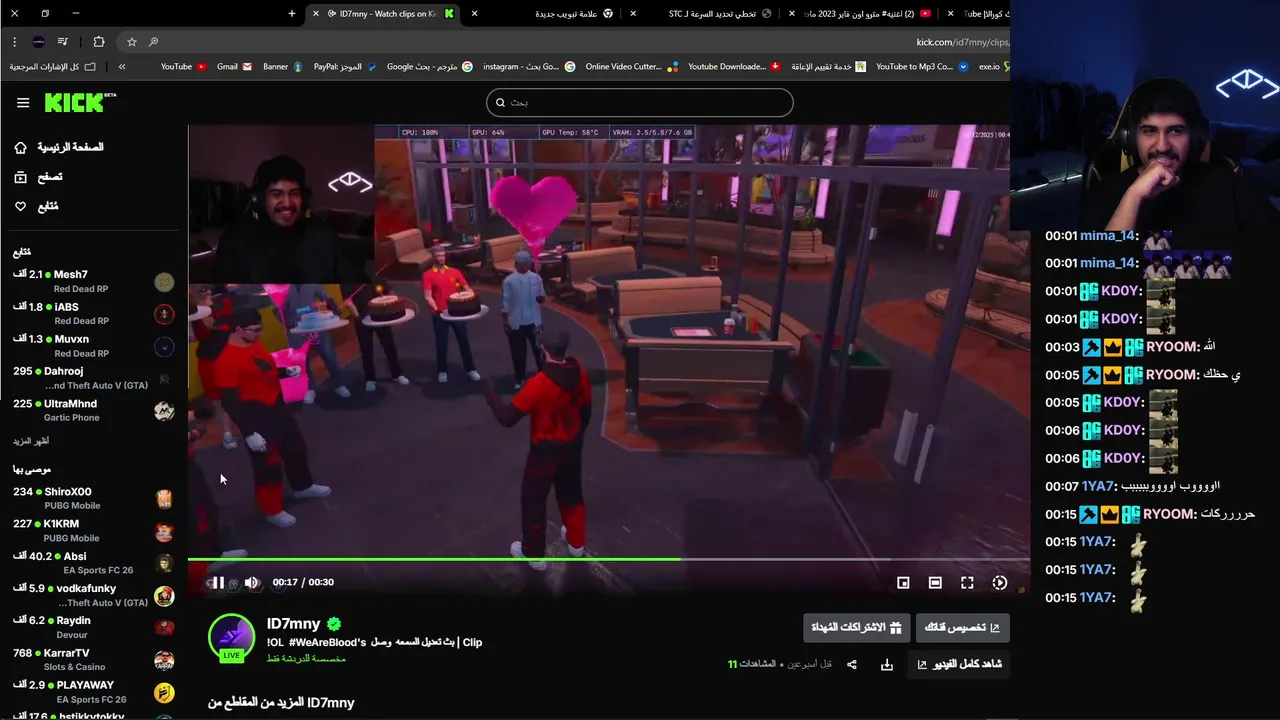The height and width of the screenshot is (720, 1280).
Task: Open the browser extensions puzzle icon
Action: click(98, 42)
